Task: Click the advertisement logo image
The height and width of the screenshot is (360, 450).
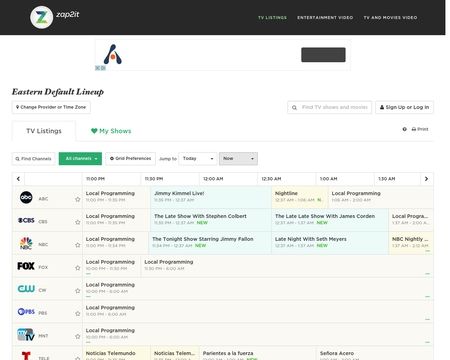Action: pos(113,54)
